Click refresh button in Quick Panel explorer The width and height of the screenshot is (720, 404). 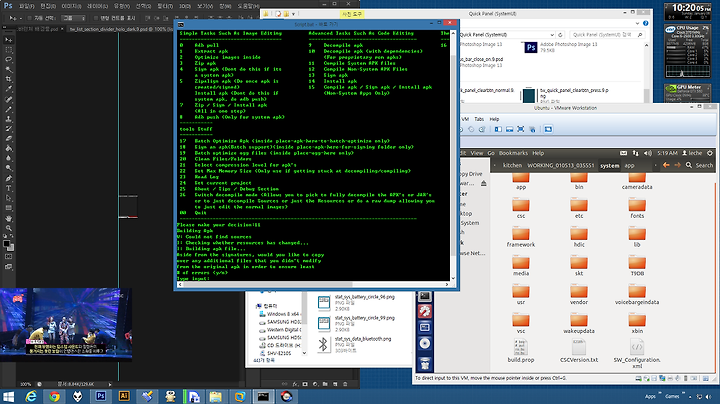[560, 34]
